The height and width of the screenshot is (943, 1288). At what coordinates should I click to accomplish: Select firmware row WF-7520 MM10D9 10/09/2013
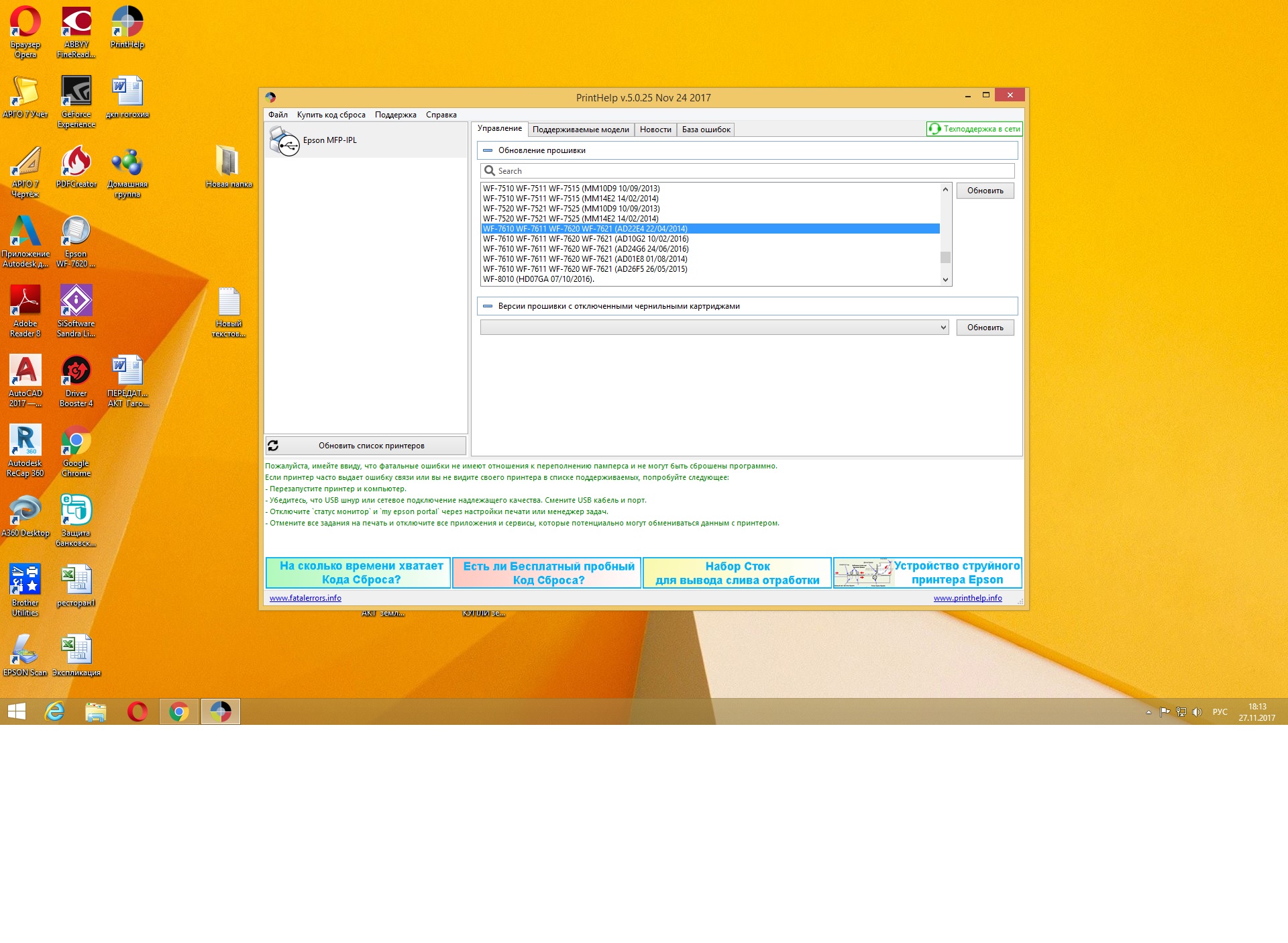(710, 209)
